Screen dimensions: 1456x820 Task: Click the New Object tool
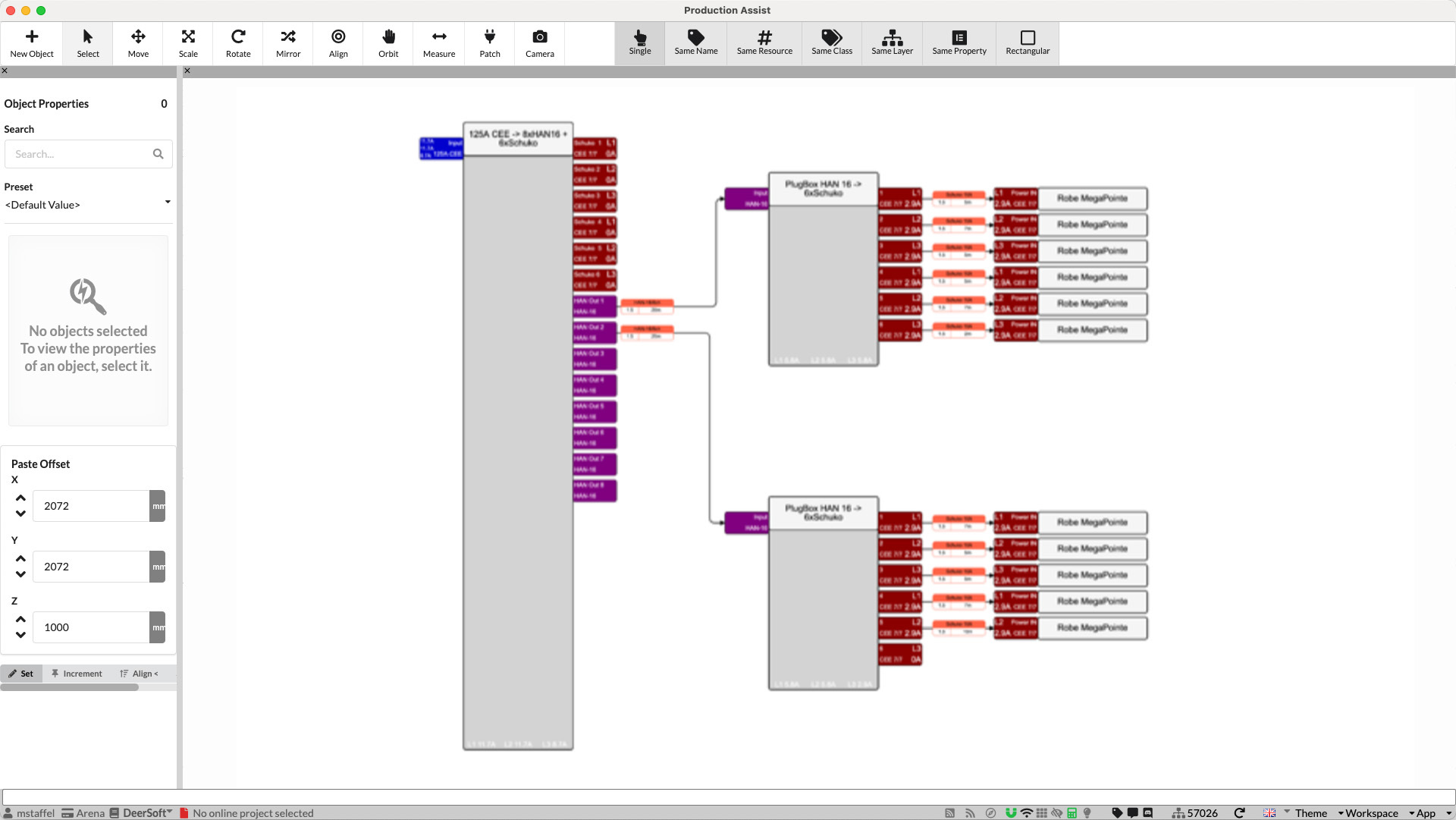tap(32, 43)
